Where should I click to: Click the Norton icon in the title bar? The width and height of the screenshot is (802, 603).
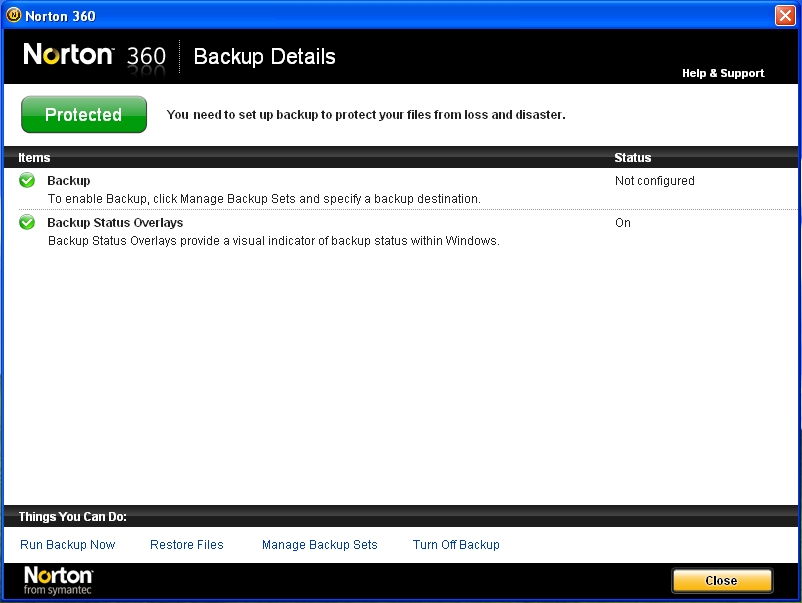(13, 15)
